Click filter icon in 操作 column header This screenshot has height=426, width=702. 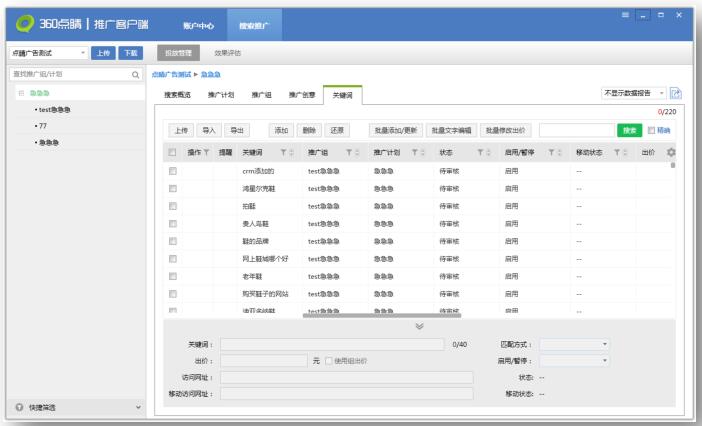pyautogui.click(x=207, y=152)
